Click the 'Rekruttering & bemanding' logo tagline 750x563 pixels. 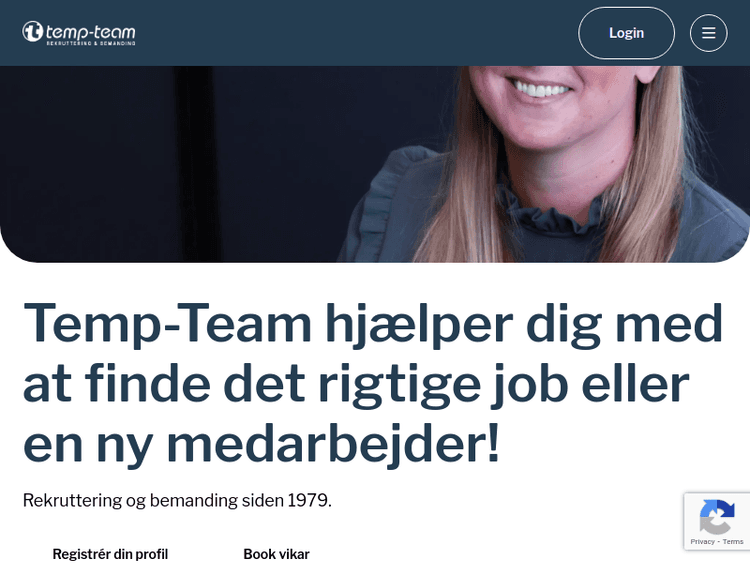coord(91,43)
